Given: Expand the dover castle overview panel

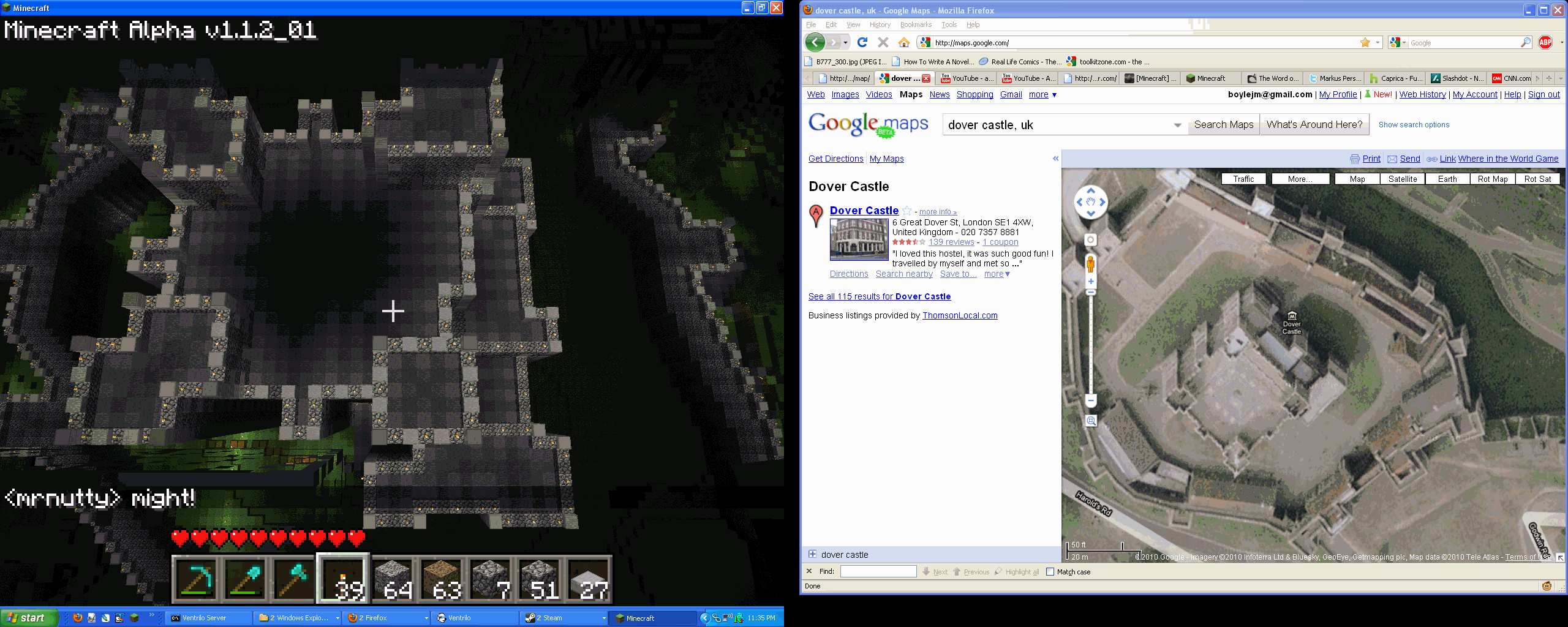Looking at the screenshot, I should pyautogui.click(x=812, y=554).
